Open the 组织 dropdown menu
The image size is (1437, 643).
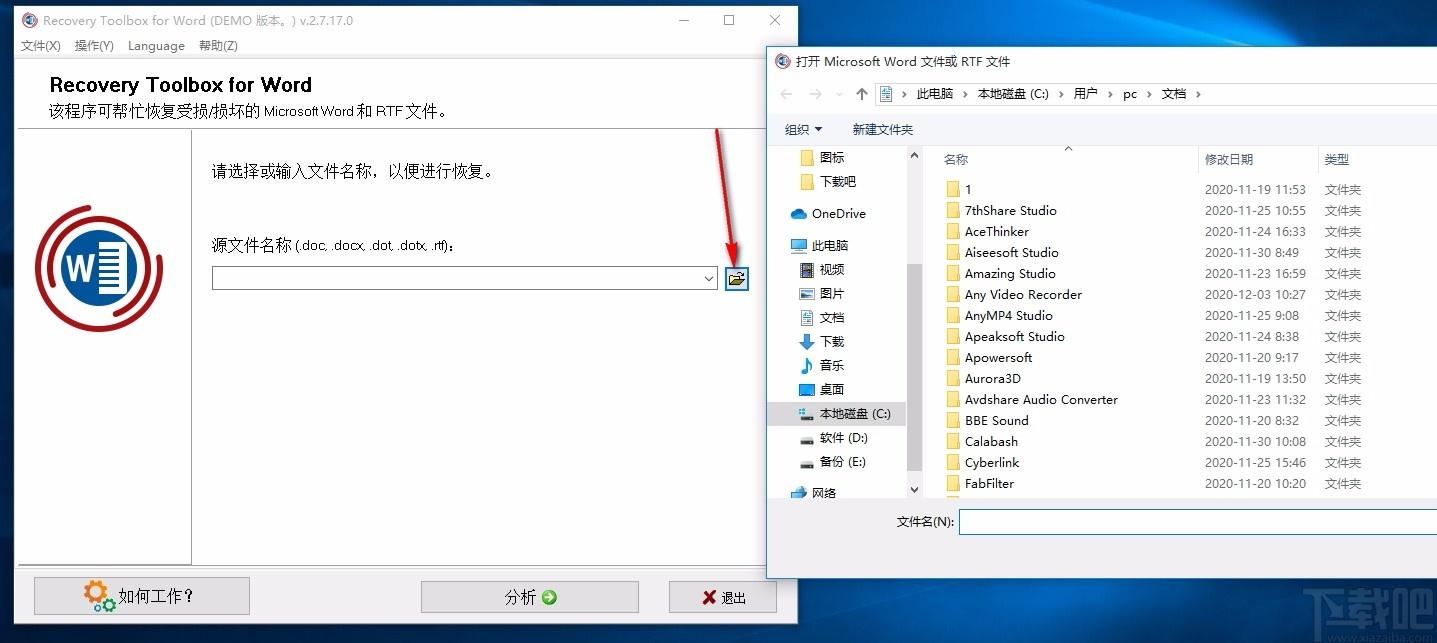tap(804, 130)
